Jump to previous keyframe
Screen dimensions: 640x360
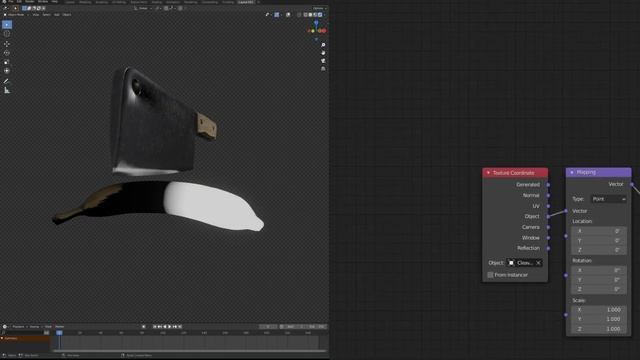(x=160, y=327)
